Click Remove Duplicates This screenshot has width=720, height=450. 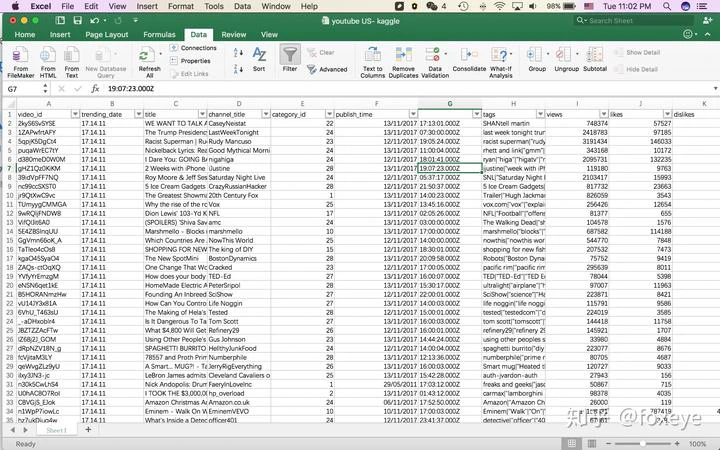[403, 62]
